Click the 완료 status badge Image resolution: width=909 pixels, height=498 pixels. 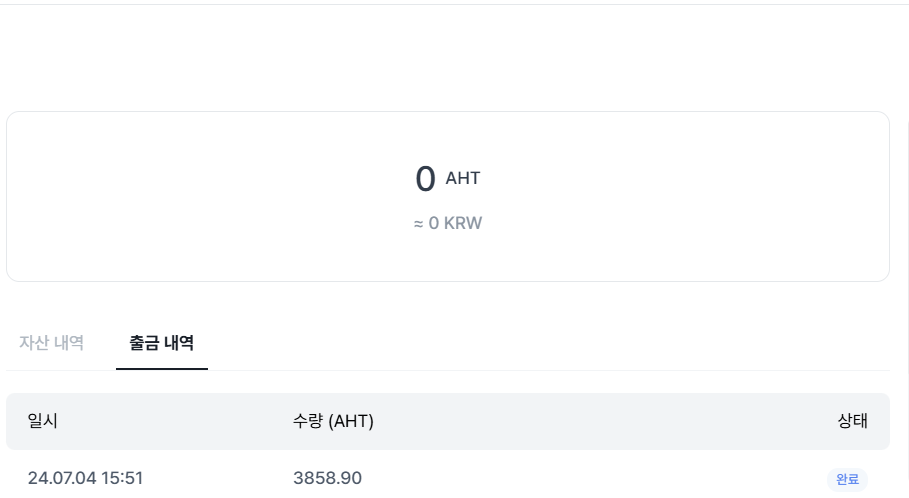click(x=847, y=479)
